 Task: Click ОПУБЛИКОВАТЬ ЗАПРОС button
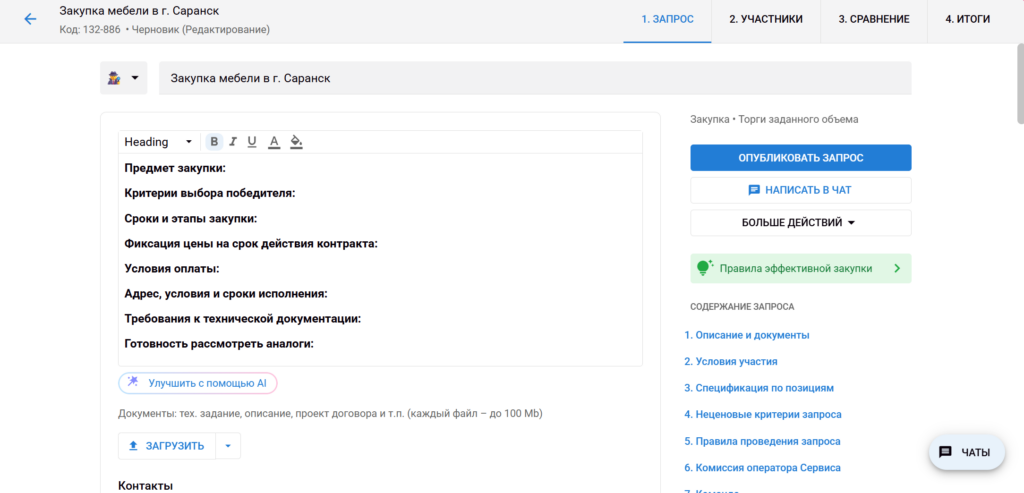[x=800, y=158]
